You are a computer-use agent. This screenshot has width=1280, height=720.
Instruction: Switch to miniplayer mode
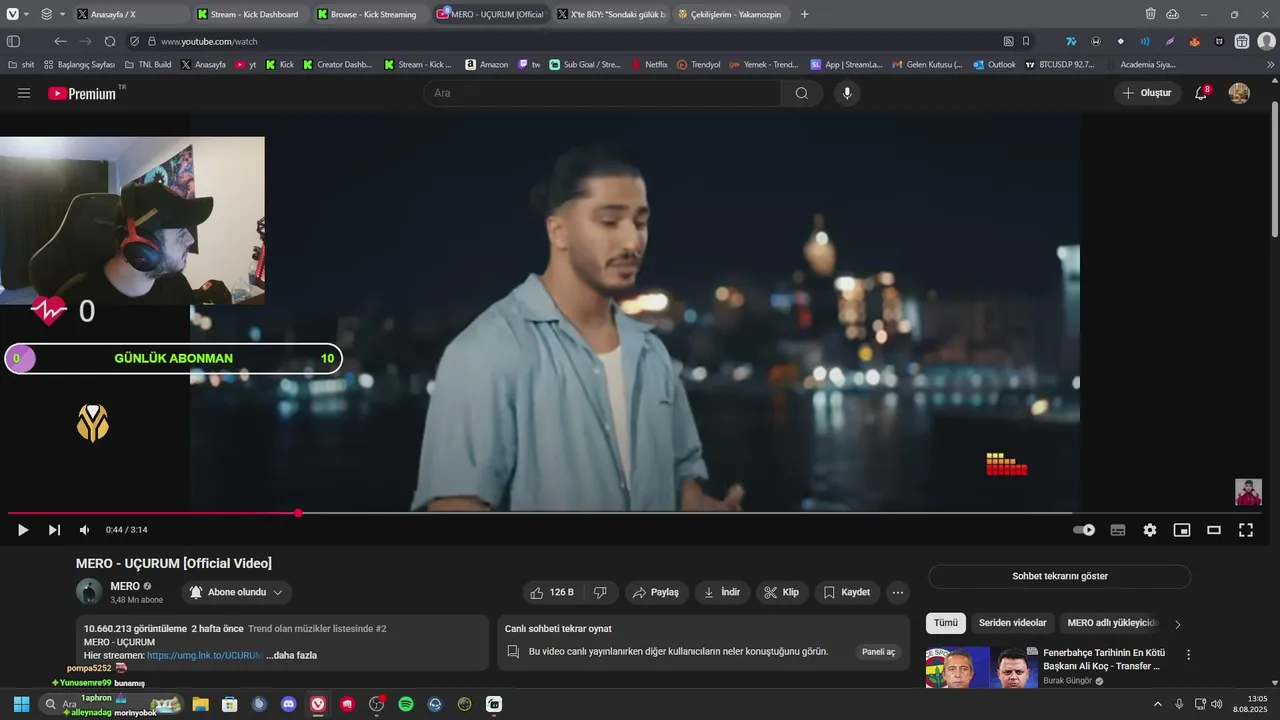[1182, 530]
